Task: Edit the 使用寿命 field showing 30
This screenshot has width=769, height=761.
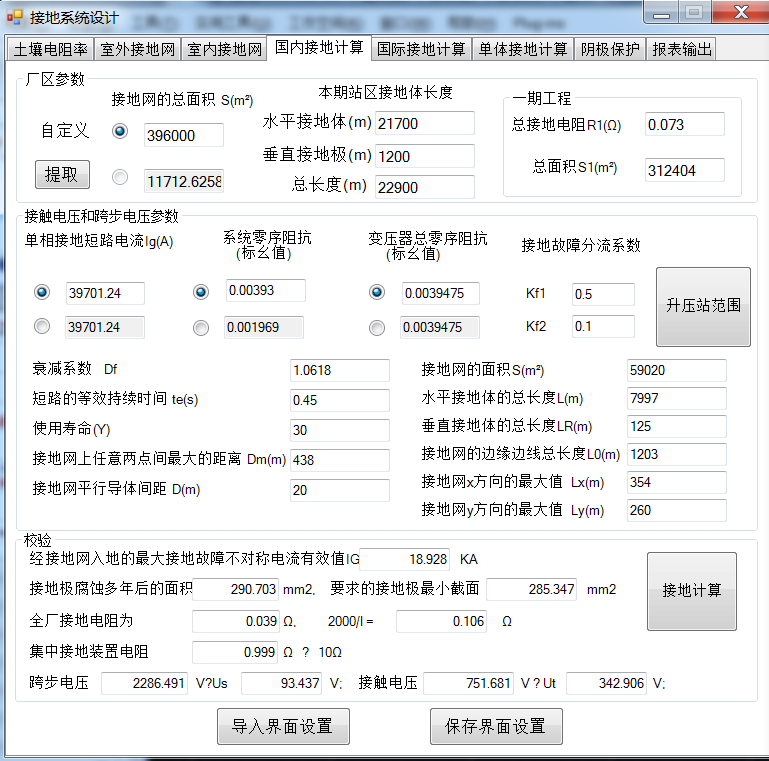Action: [340, 430]
